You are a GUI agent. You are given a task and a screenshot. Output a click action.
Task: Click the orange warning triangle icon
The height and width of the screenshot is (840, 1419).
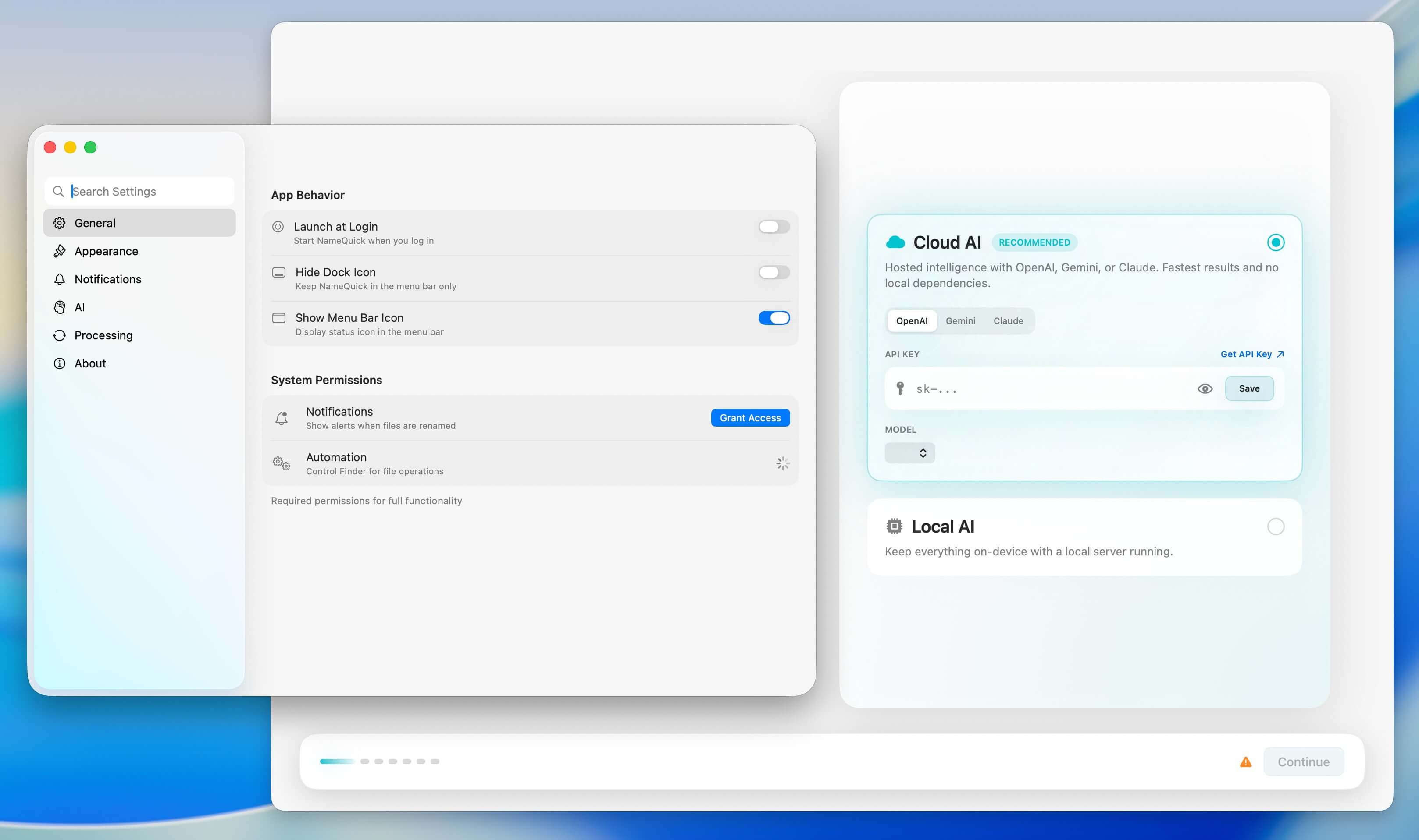point(1245,762)
